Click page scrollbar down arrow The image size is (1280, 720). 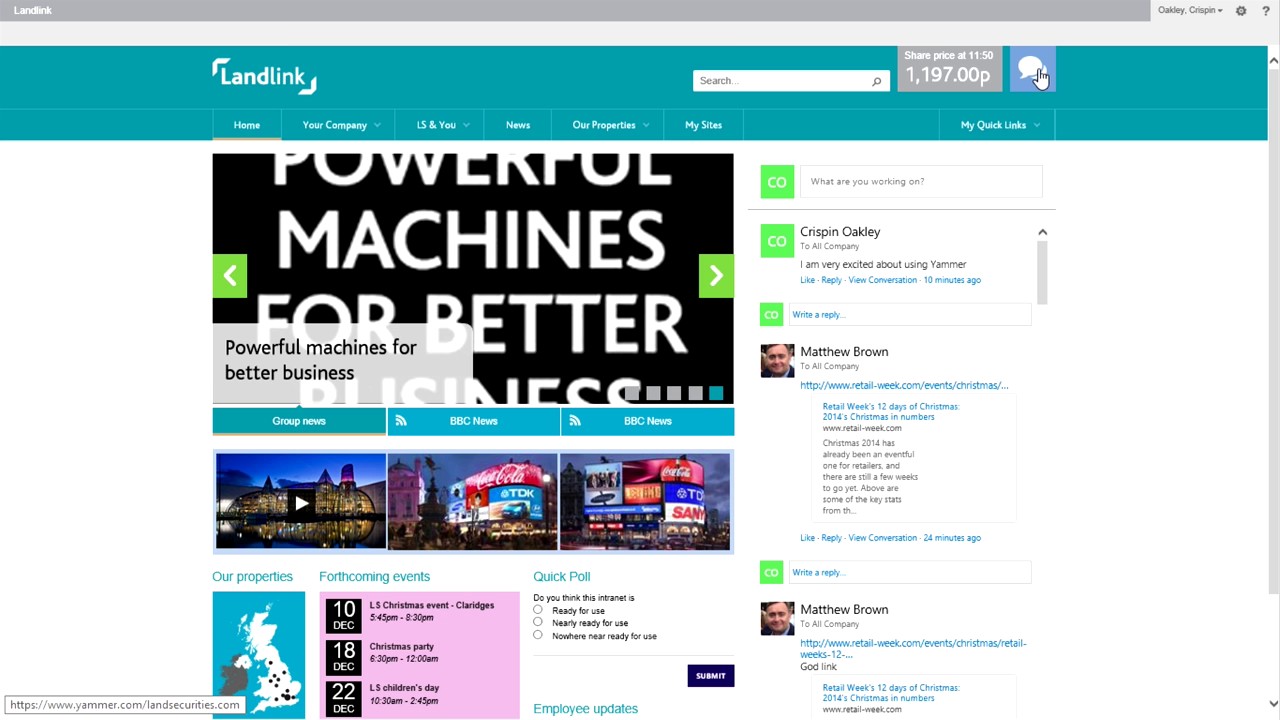coord(1273,705)
